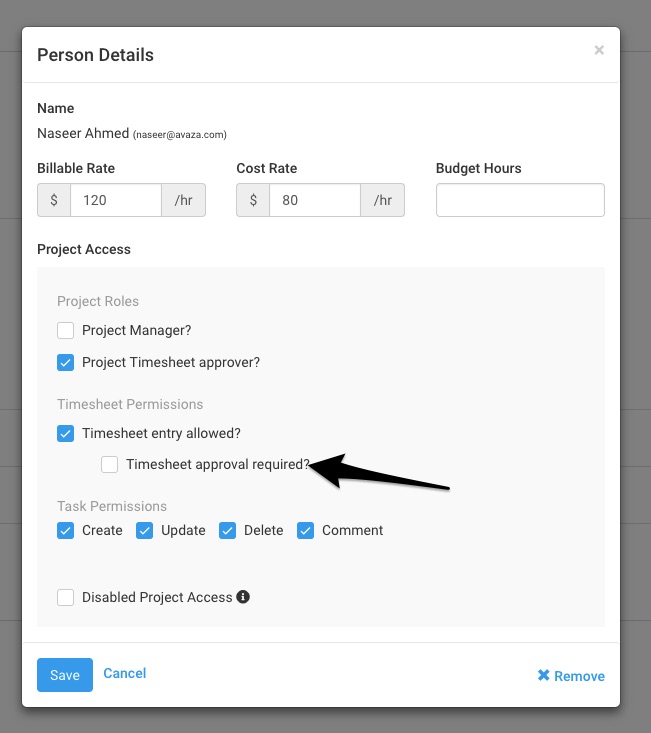
Task: Uncheck the Delete task permission
Action: coord(227,531)
